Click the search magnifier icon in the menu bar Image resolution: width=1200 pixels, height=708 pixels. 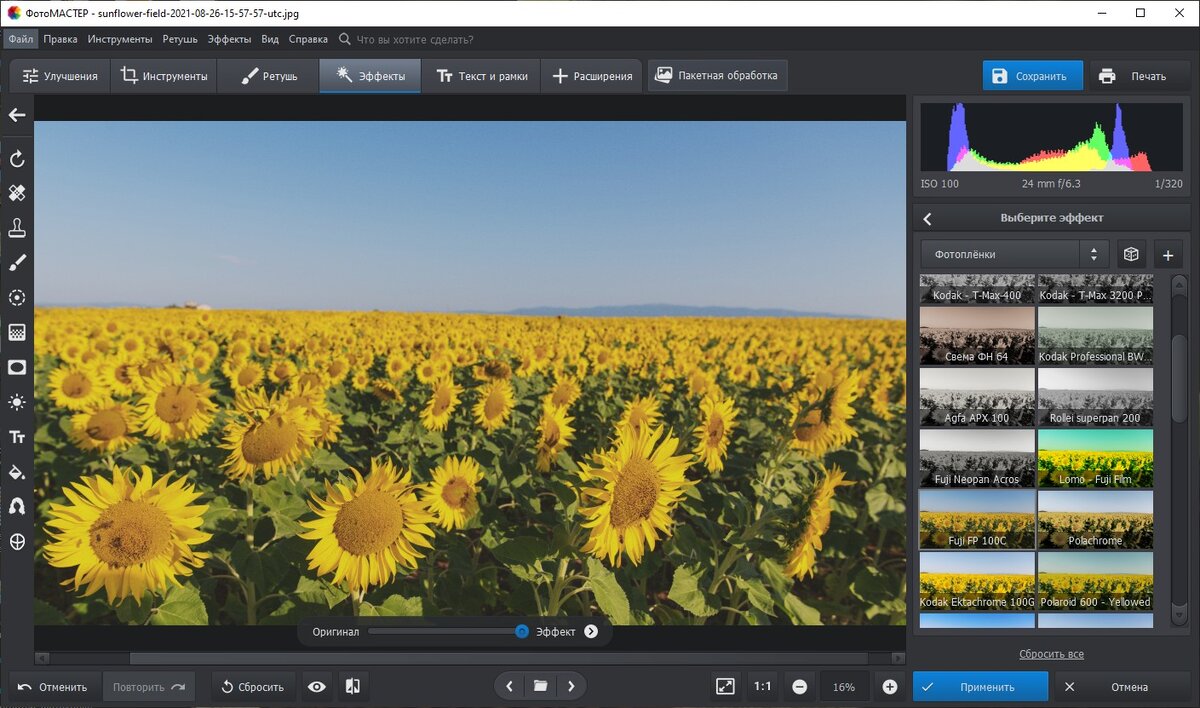(x=345, y=39)
